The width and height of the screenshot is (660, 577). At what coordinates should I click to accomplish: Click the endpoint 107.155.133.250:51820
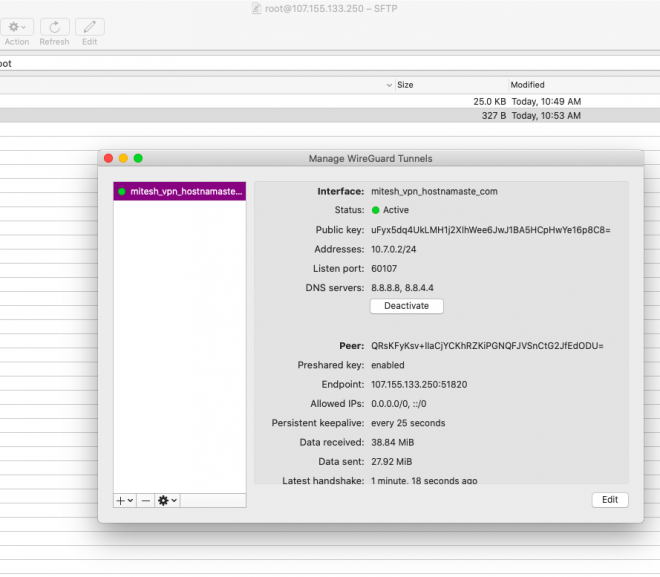pyautogui.click(x=419, y=385)
